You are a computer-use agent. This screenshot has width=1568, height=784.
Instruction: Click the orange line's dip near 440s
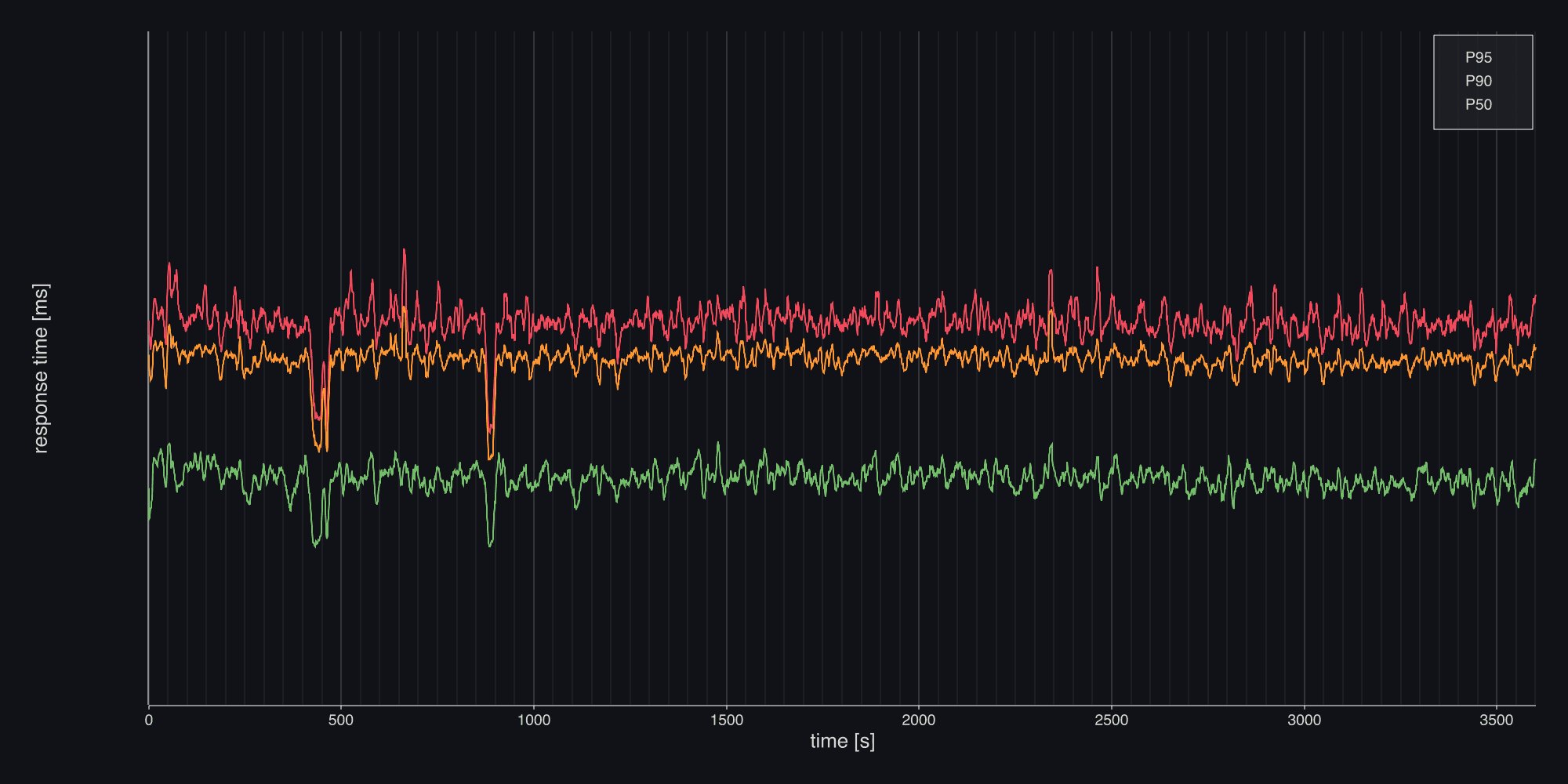point(318,448)
